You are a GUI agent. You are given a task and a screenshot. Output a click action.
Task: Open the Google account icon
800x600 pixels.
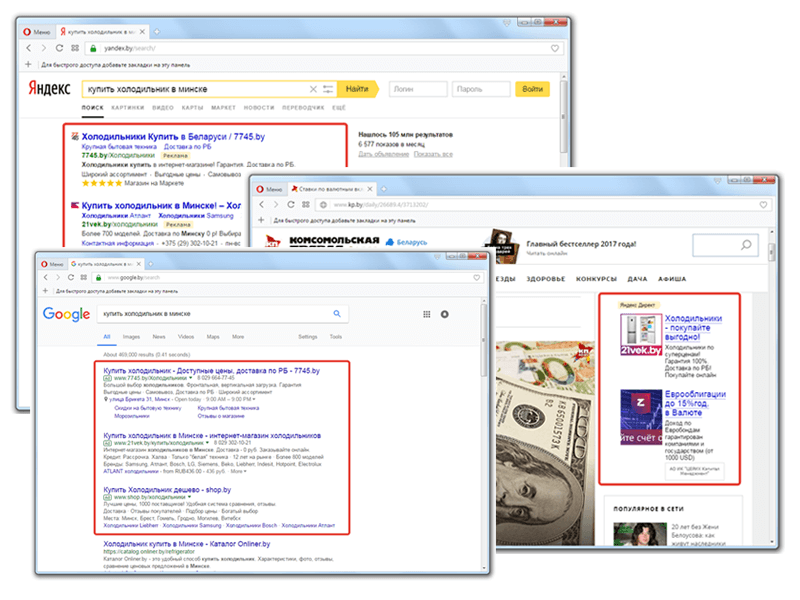(445, 314)
